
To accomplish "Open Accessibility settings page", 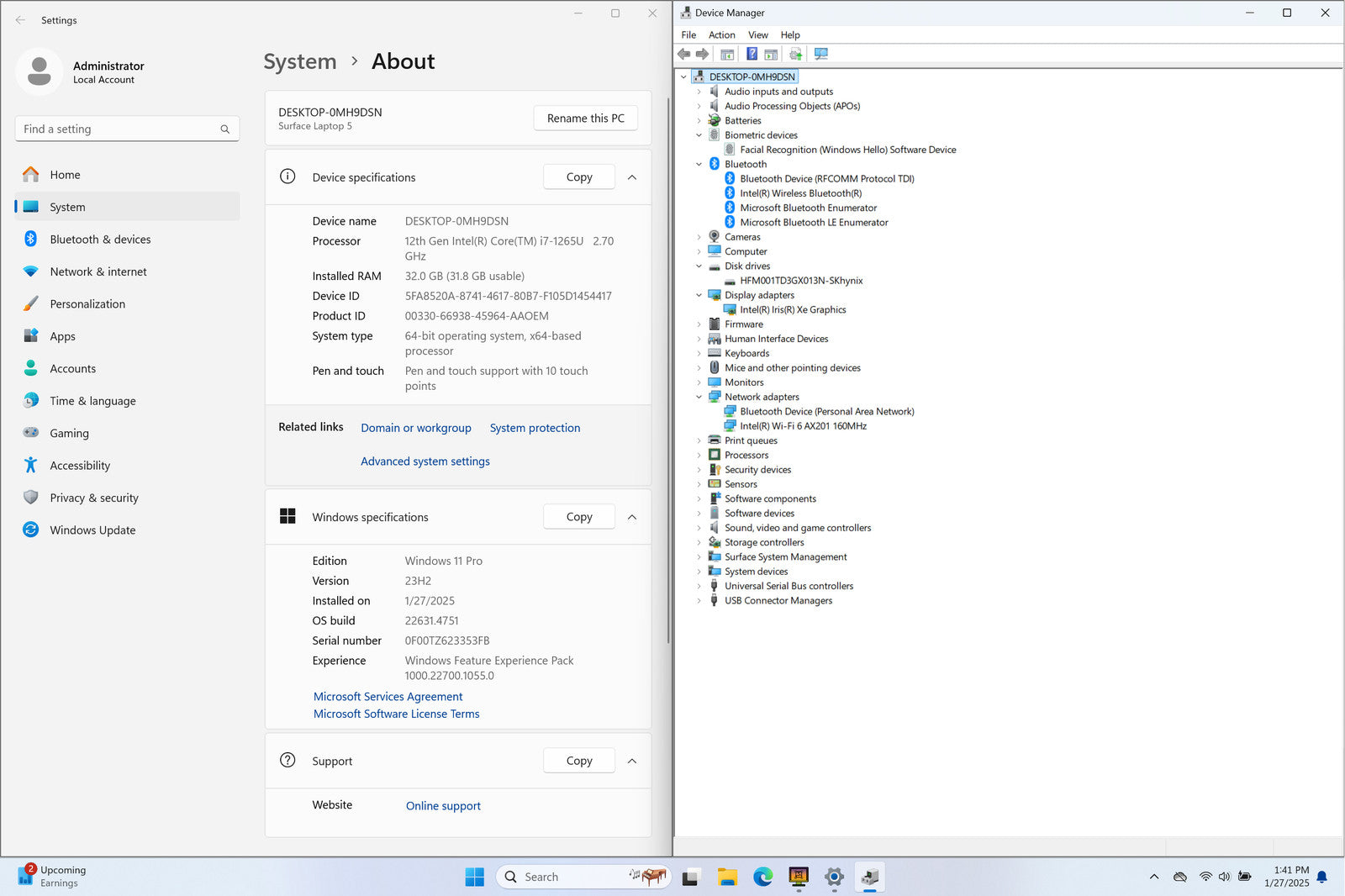I will [x=127, y=466].
